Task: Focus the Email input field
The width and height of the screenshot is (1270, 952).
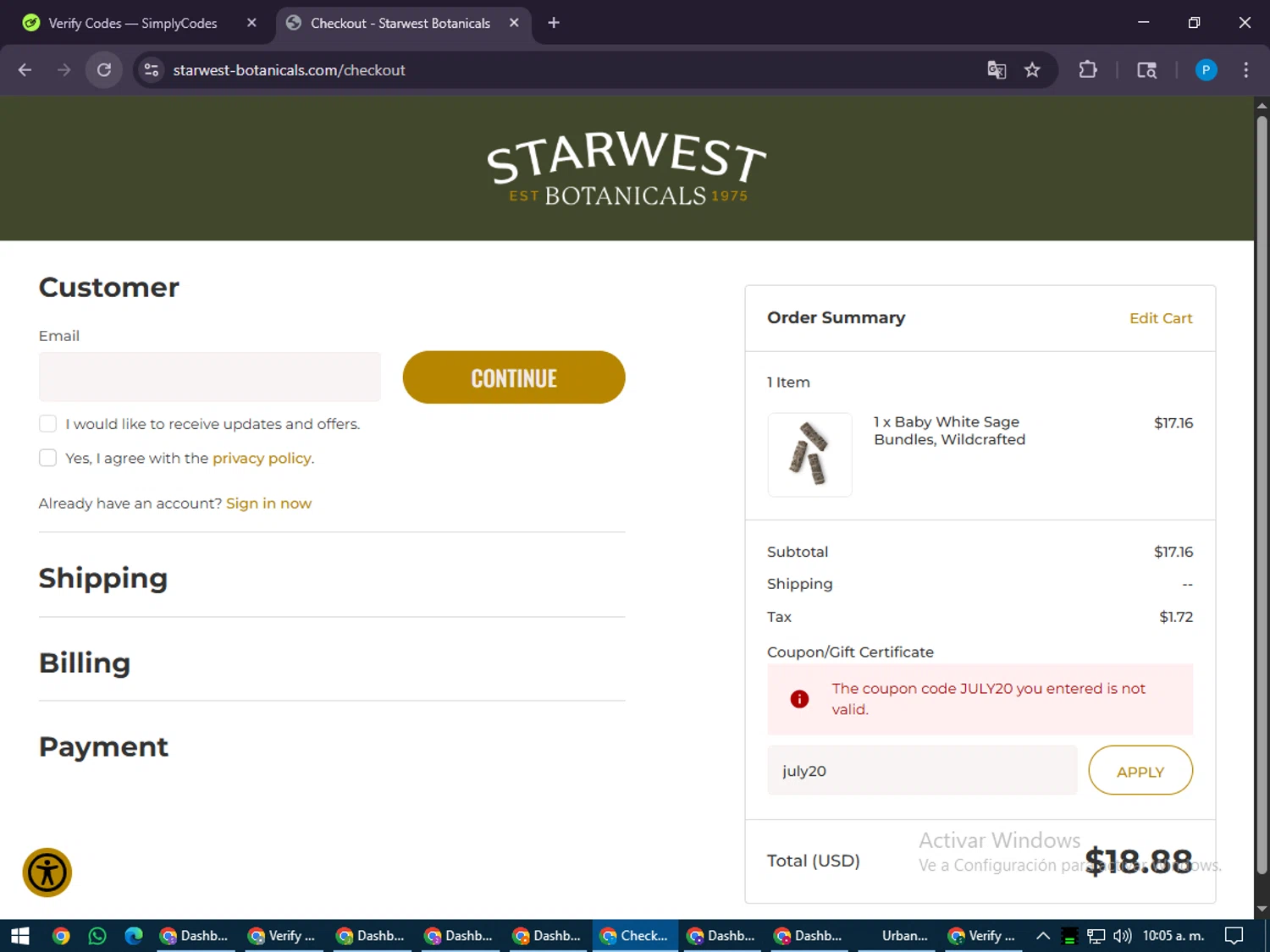Action: [x=210, y=377]
